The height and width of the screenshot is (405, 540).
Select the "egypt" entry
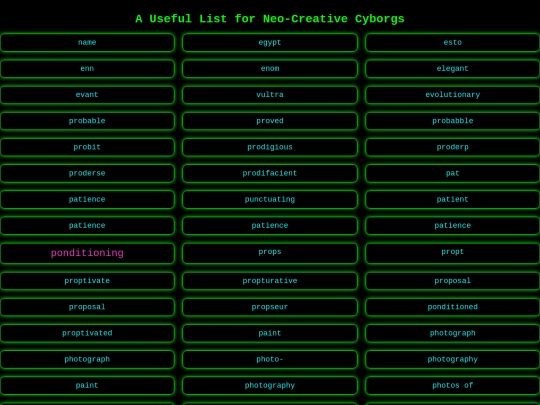(x=270, y=42)
